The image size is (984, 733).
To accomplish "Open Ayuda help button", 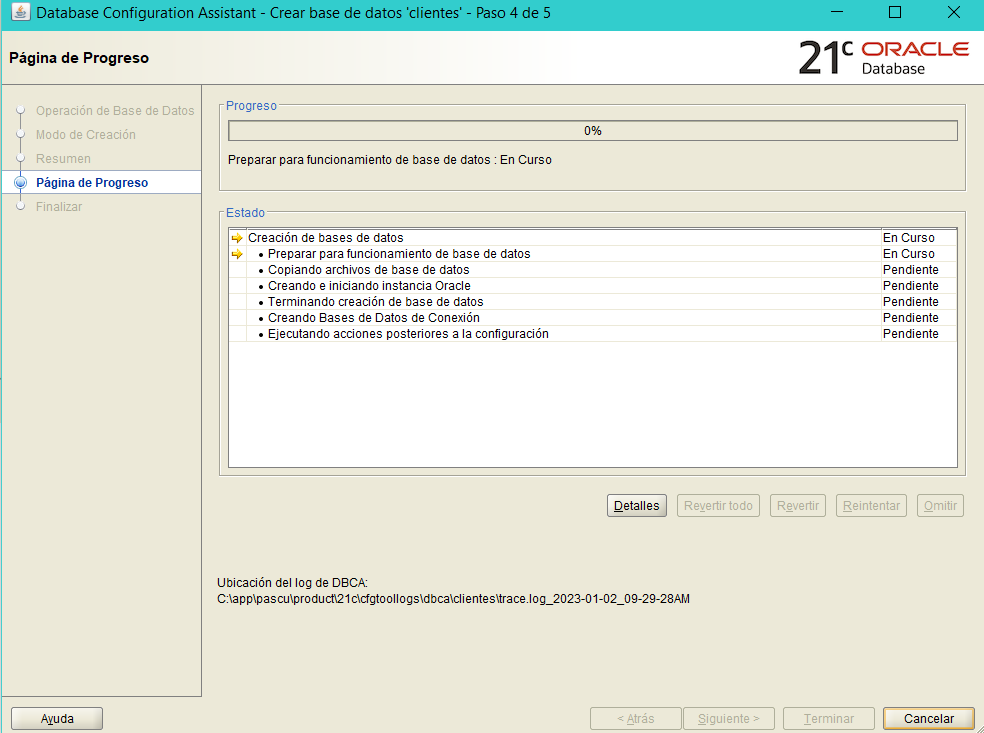I will point(57,719).
